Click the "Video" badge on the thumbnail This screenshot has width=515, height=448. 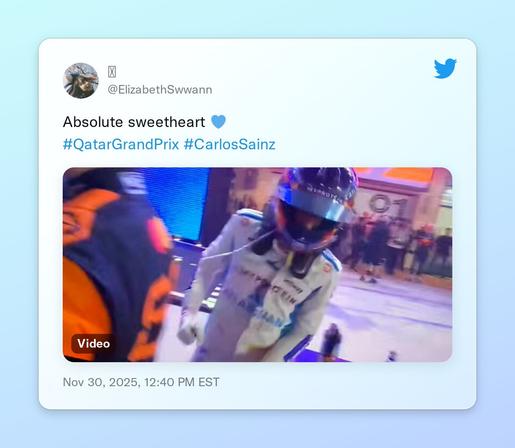[x=93, y=343]
